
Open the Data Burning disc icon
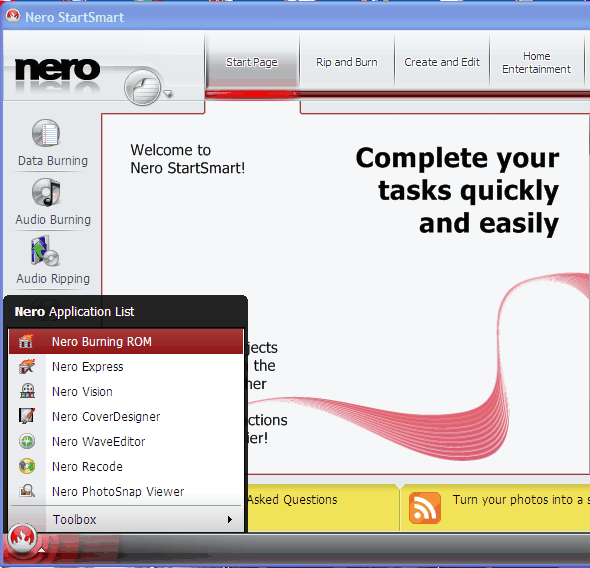tap(46, 133)
